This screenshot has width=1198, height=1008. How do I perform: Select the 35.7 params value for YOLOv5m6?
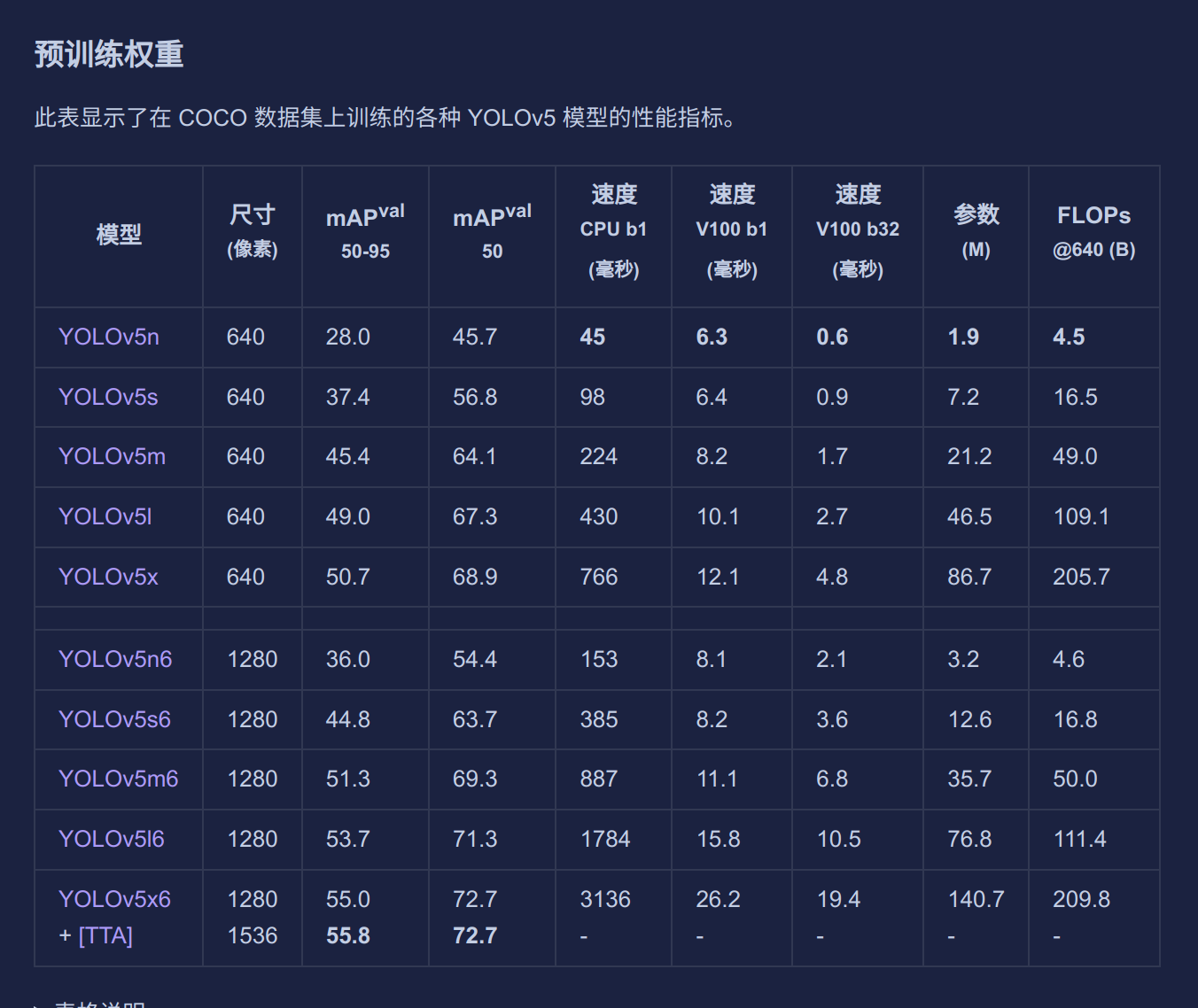(969, 779)
